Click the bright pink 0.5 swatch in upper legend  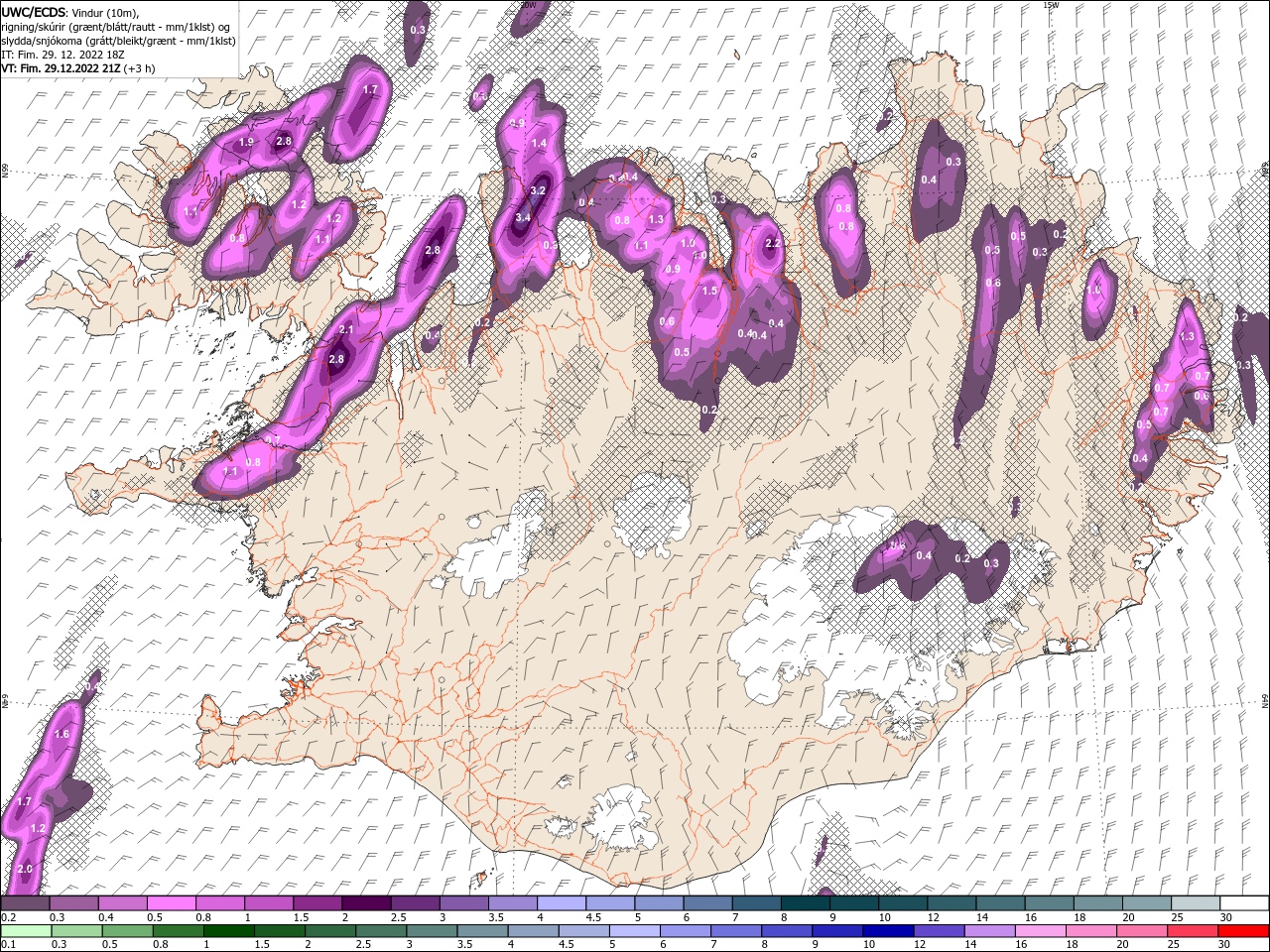pyautogui.click(x=171, y=903)
